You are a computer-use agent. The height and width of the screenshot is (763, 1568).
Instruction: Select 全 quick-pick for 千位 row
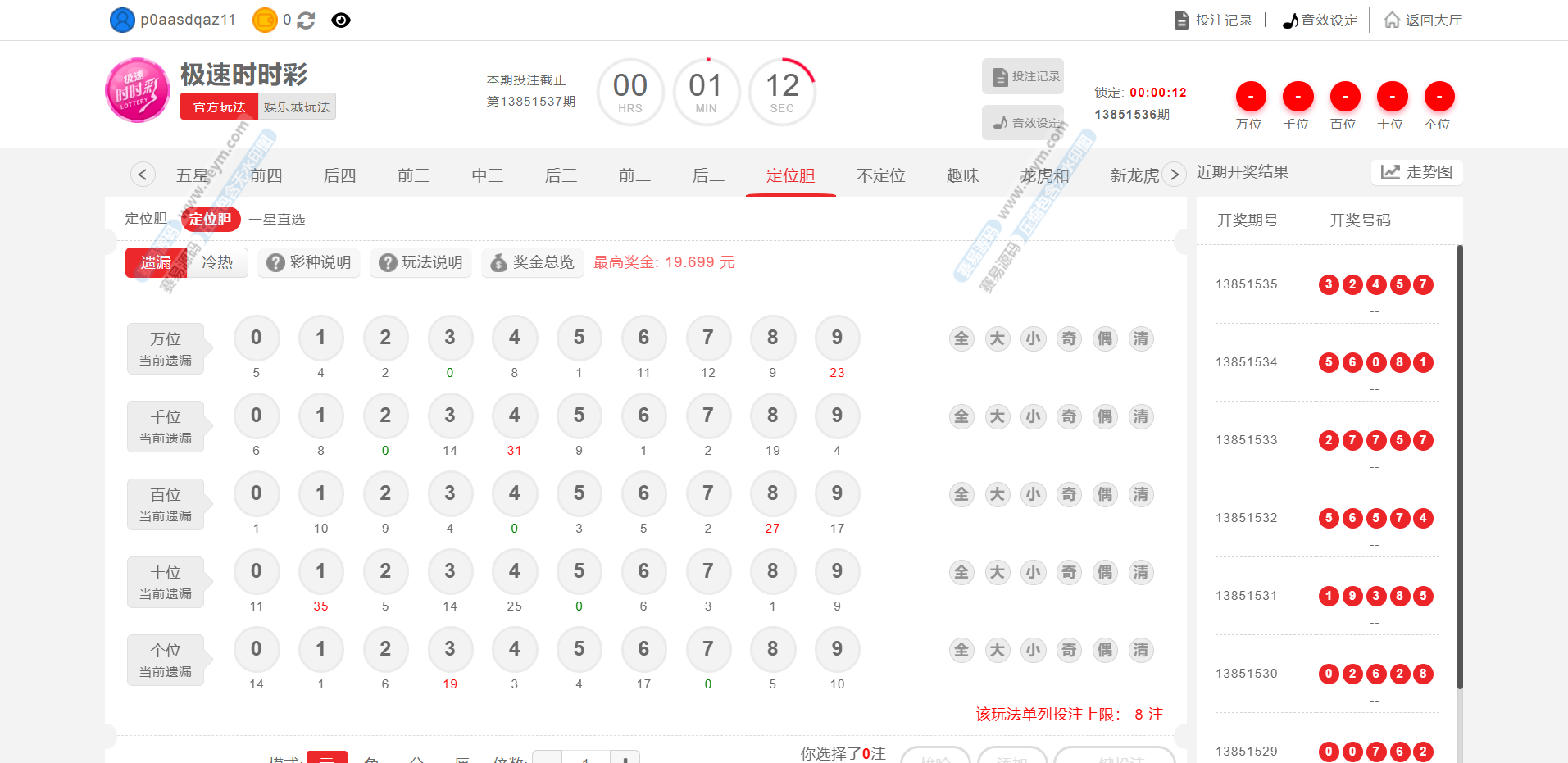coord(961,416)
